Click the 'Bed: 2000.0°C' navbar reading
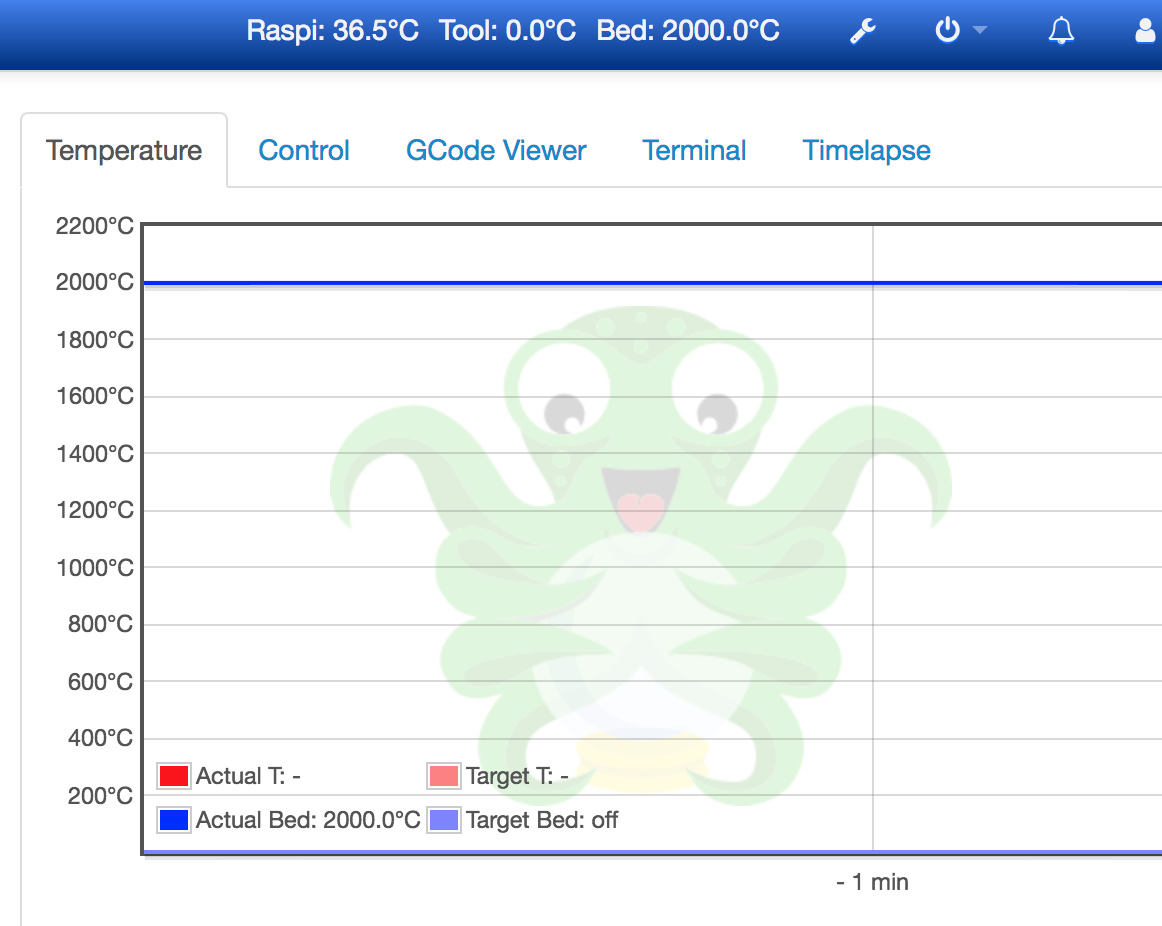1162x926 pixels. click(688, 31)
